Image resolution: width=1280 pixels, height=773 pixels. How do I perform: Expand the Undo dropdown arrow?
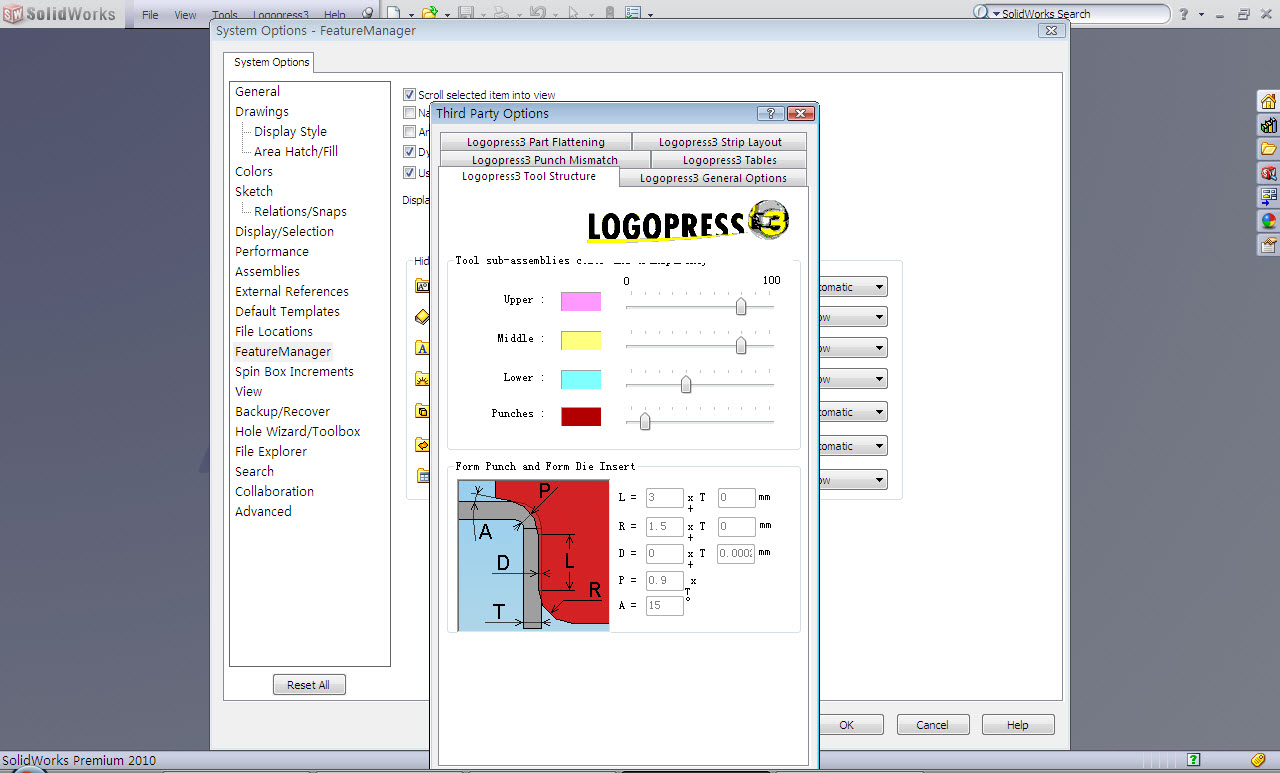(555, 15)
